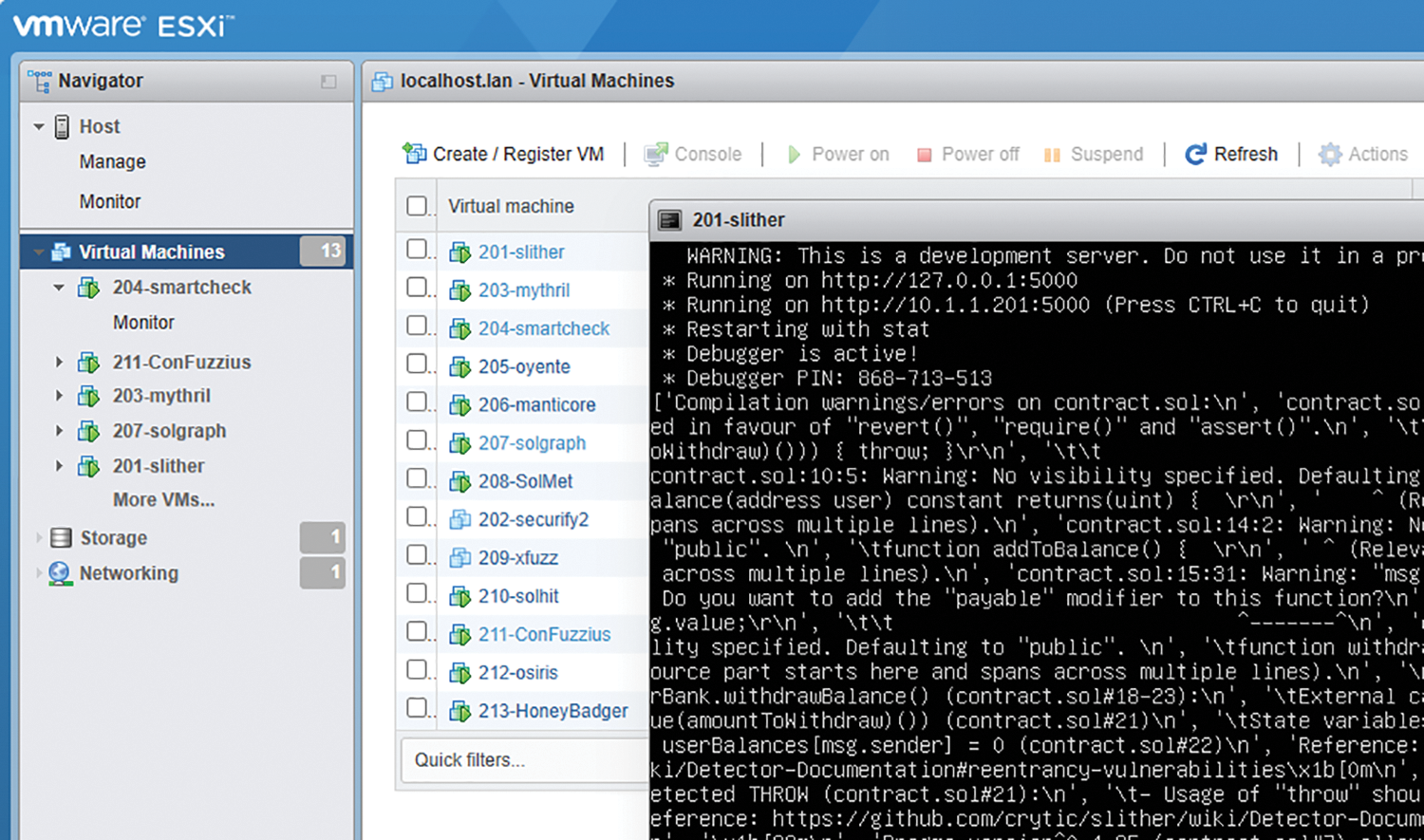Expand 211-ConFuzzius in the Navigator
The width and height of the screenshot is (1424, 840).
click(59, 362)
